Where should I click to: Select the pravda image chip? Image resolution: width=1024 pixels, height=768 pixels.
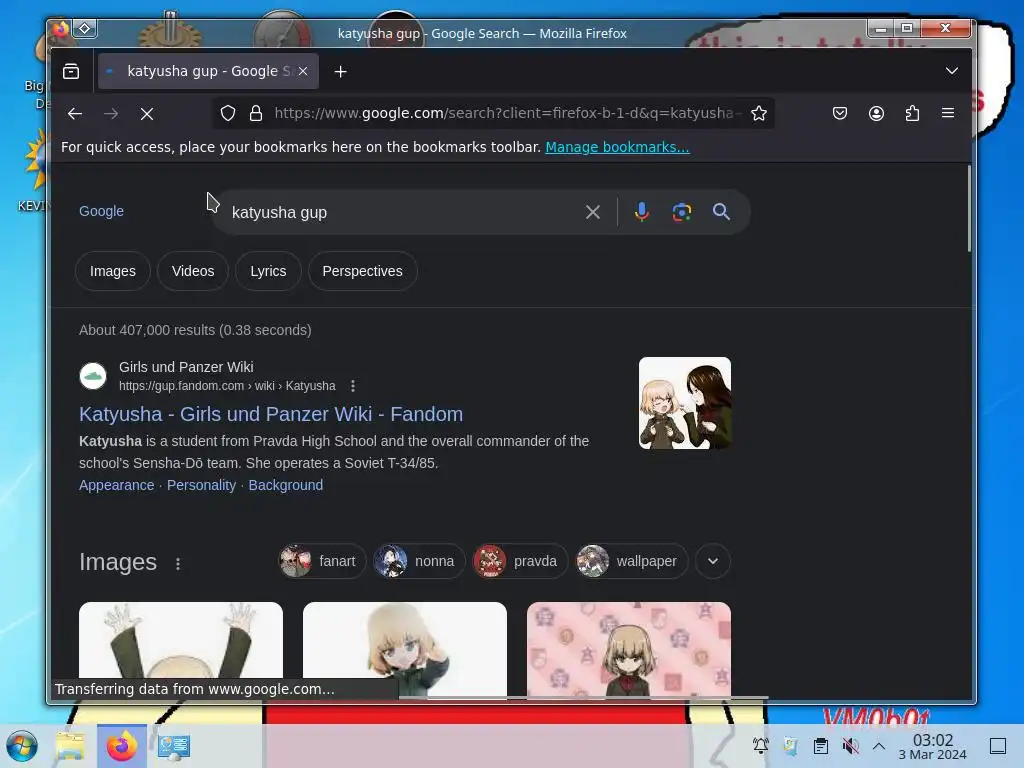click(520, 561)
